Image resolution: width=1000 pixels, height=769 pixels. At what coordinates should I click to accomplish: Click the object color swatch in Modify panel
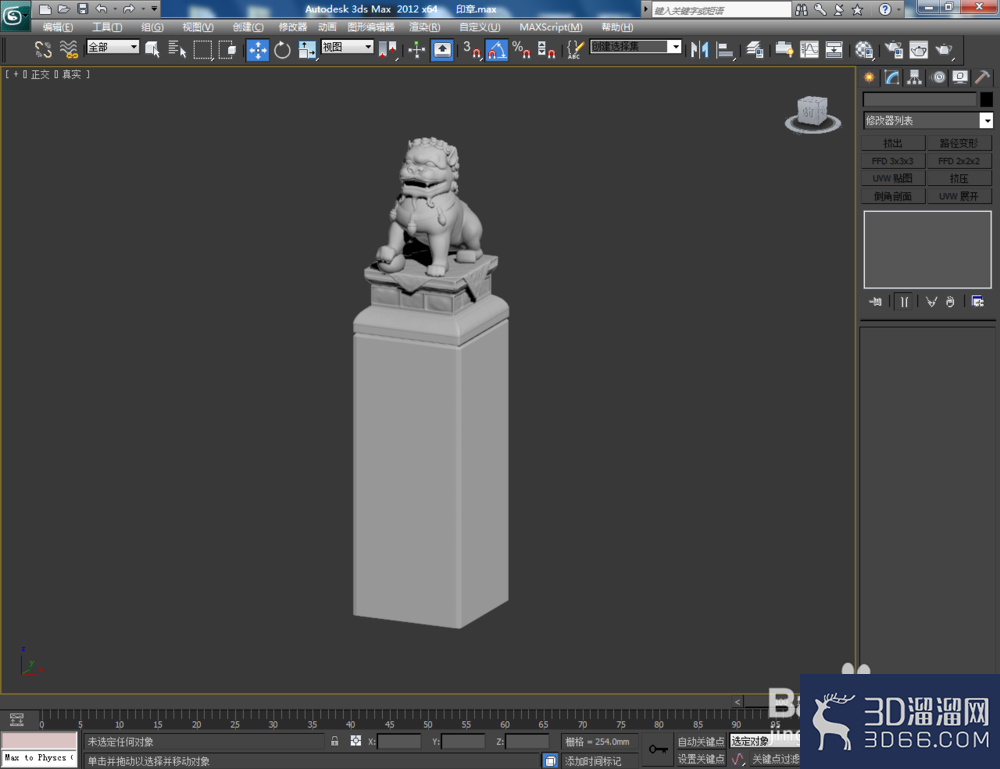tap(986, 99)
